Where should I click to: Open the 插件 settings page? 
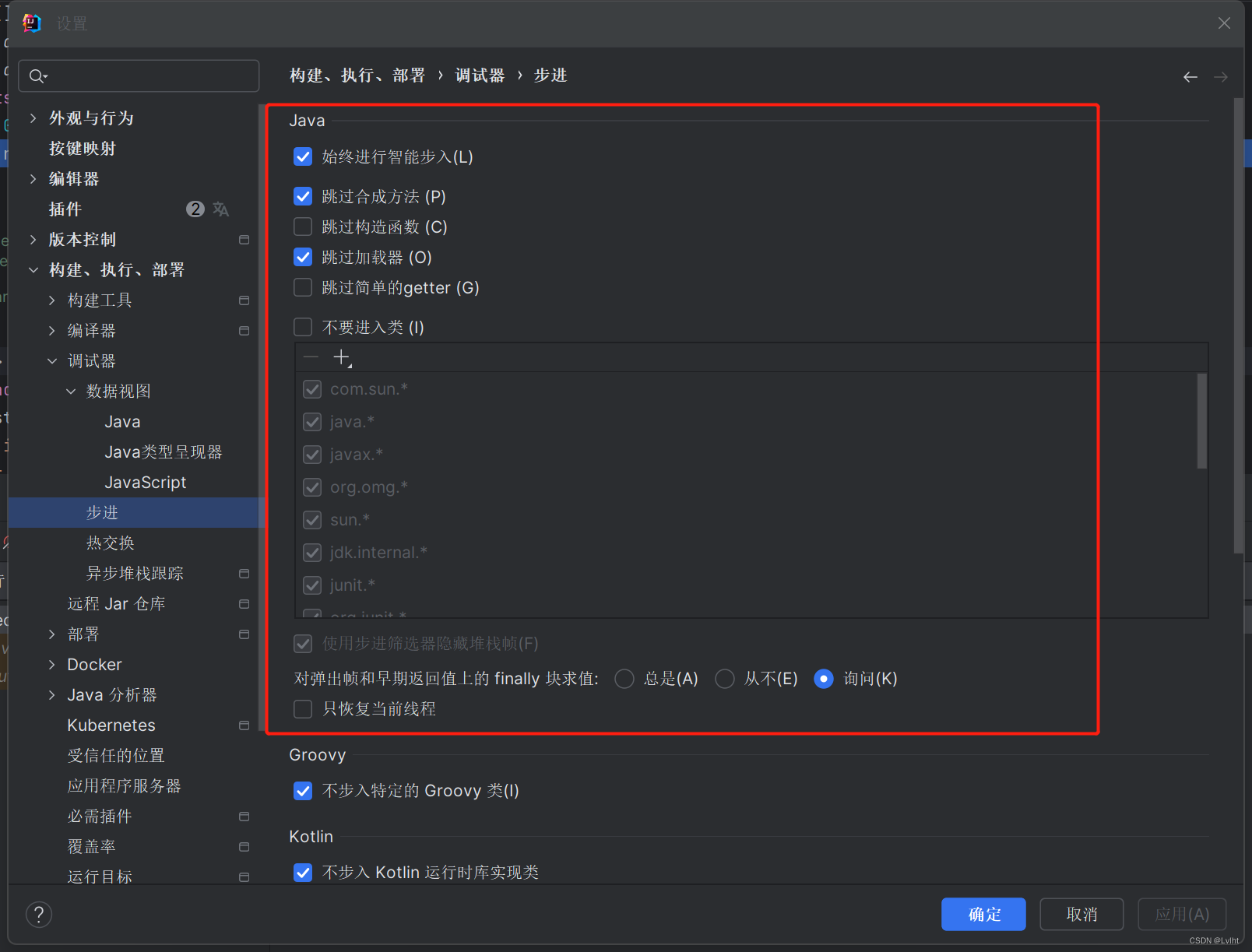(65, 209)
